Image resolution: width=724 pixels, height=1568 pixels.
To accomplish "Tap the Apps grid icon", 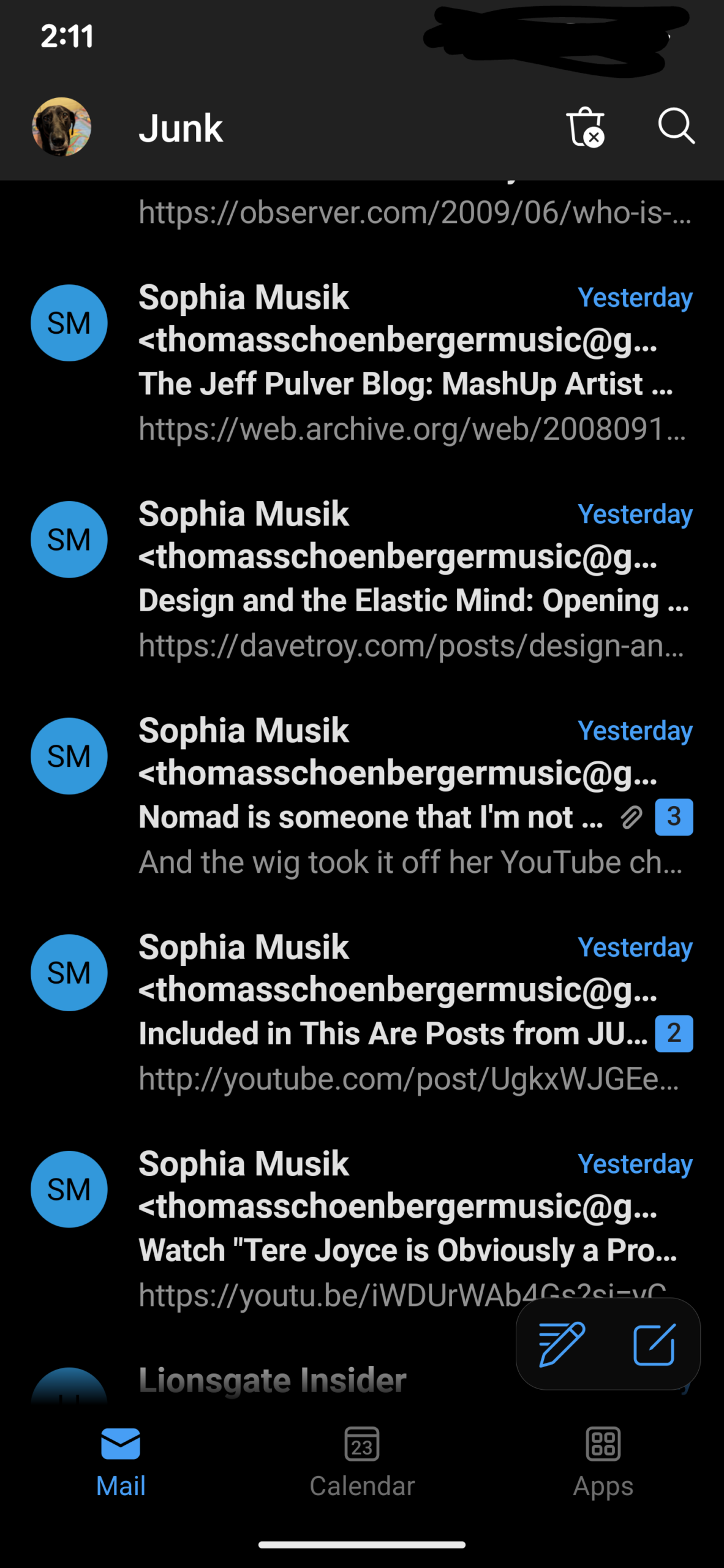I will click(603, 1444).
